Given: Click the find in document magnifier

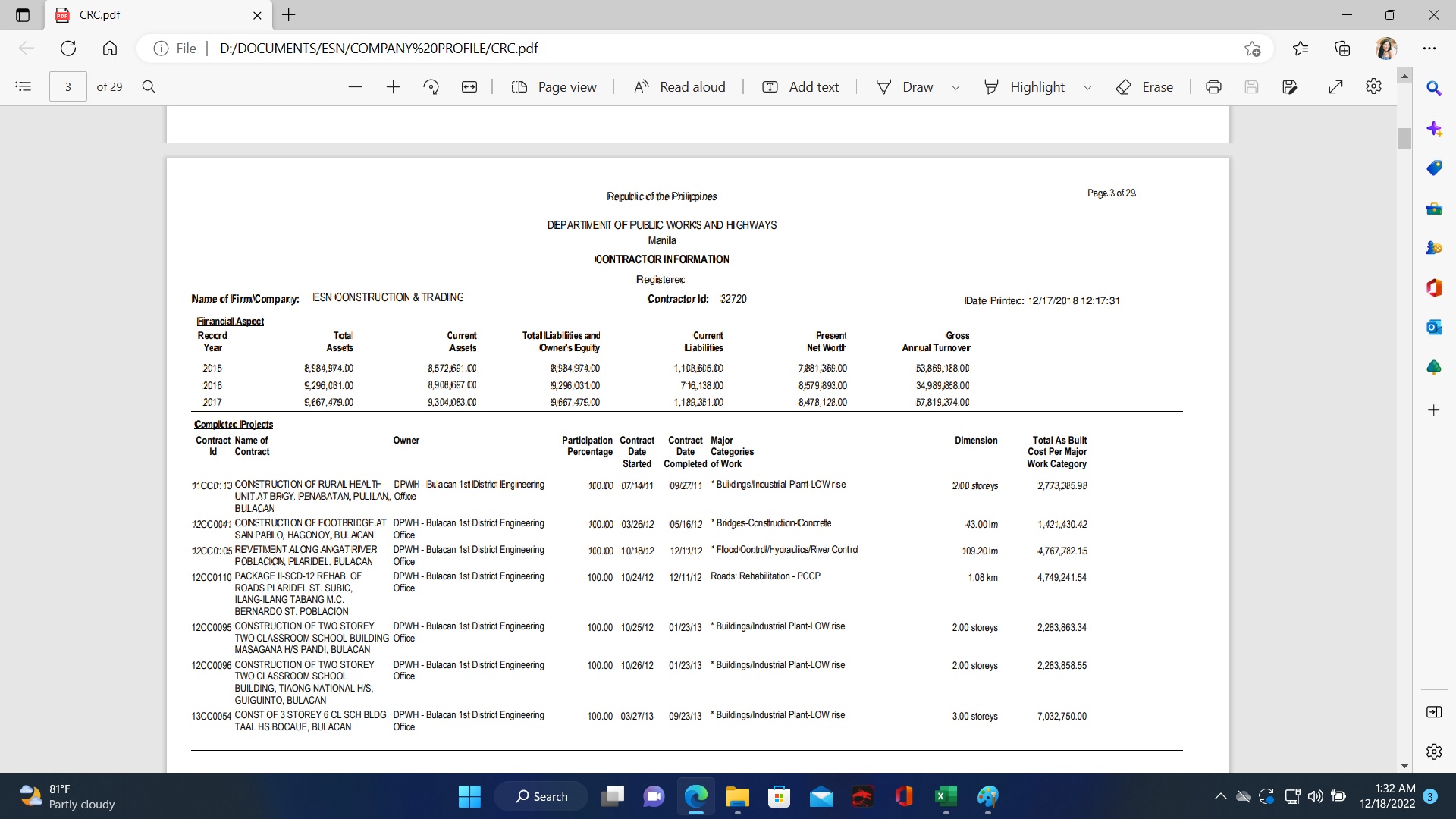Looking at the screenshot, I should tap(149, 86).
